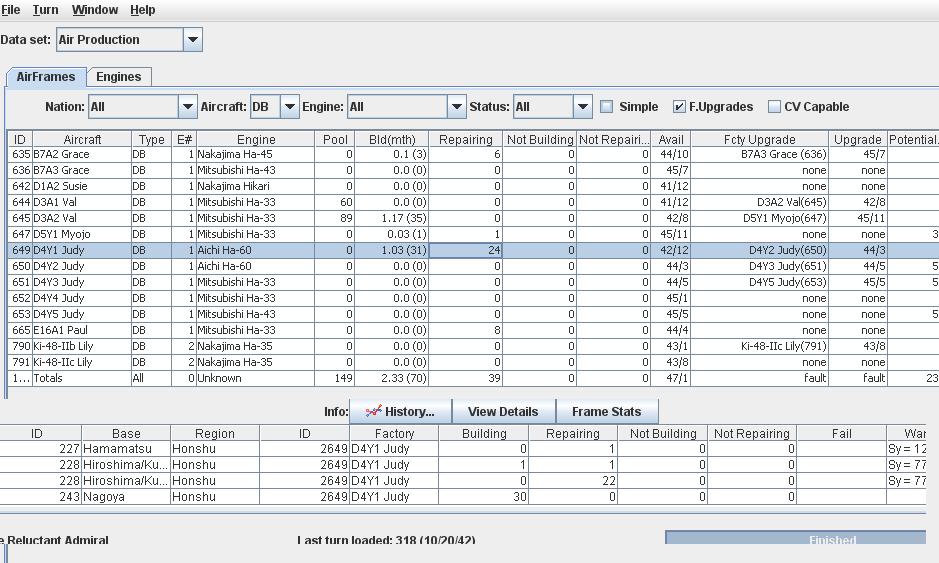Select the E16A1 Paul row
The width and height of the screenshot is (939, 563).
point(473,330)
